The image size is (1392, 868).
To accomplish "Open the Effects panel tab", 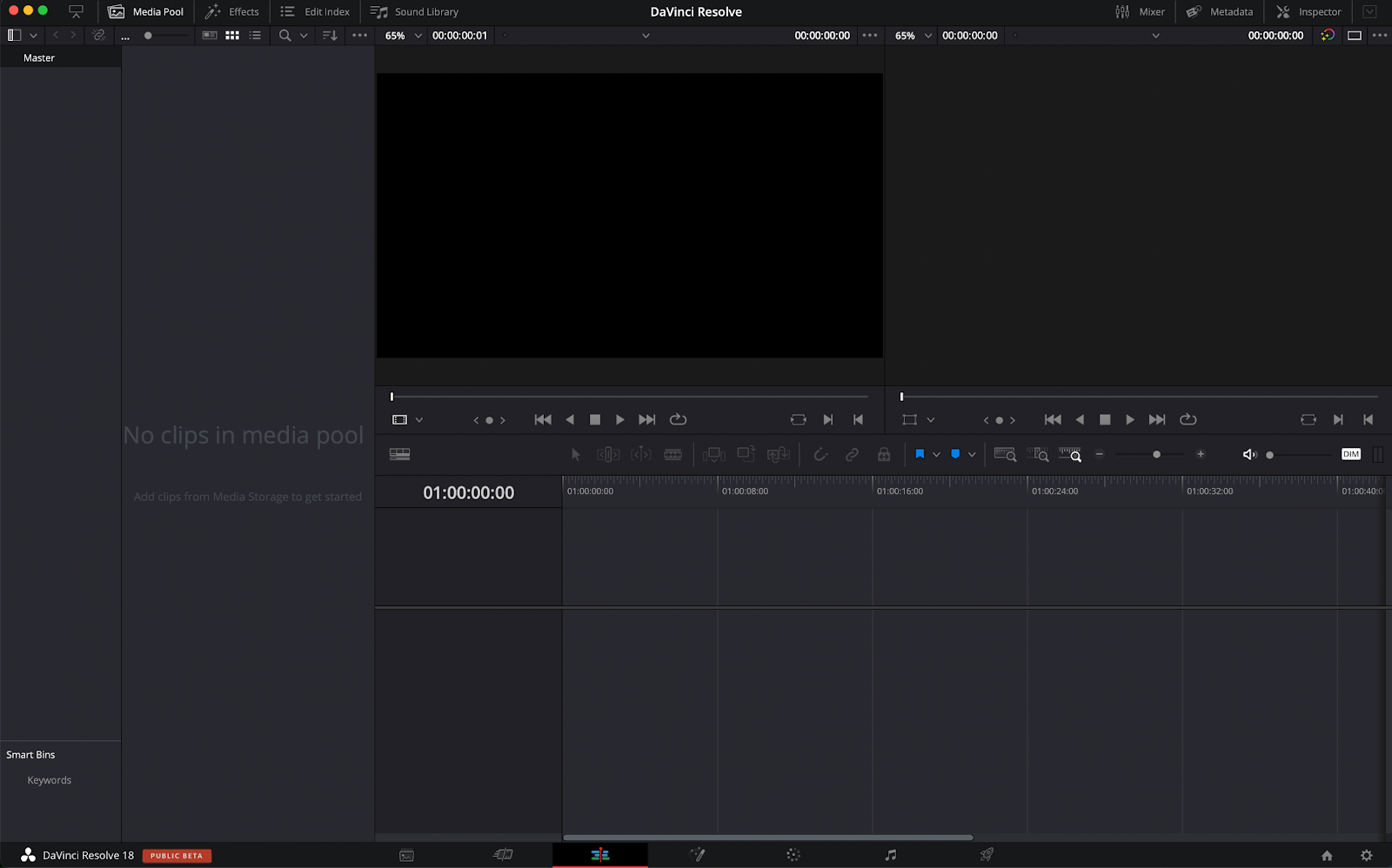I will click(x=231, y=12).
